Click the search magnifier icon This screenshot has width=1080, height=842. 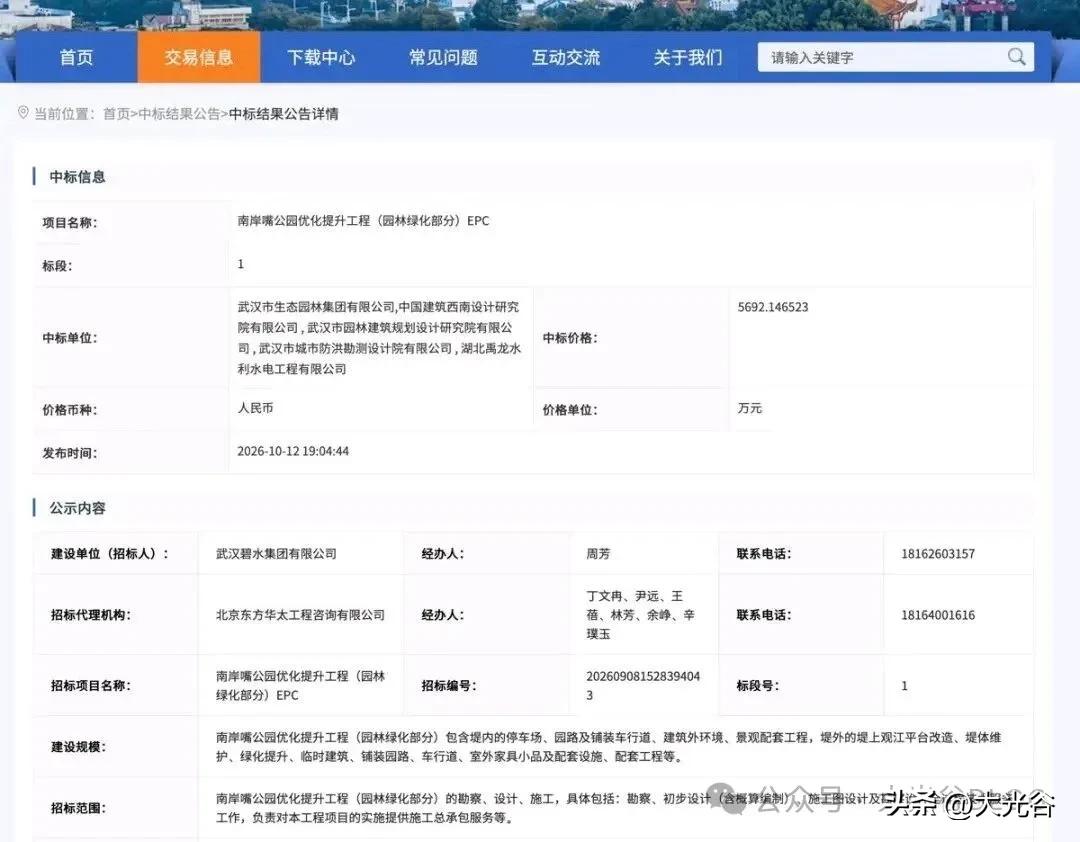click(1016, 57)
